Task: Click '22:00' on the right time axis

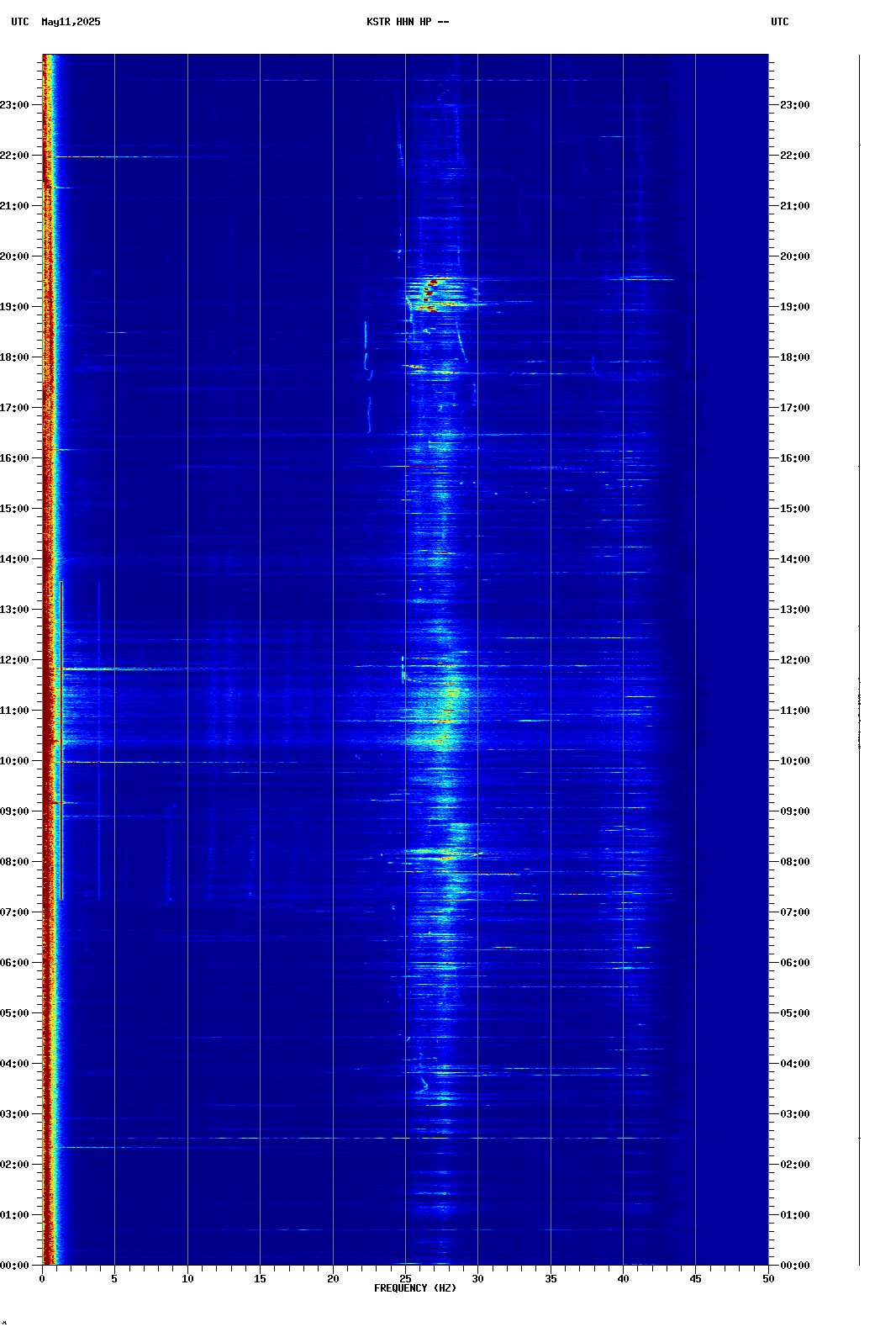Action: point(795,156)
